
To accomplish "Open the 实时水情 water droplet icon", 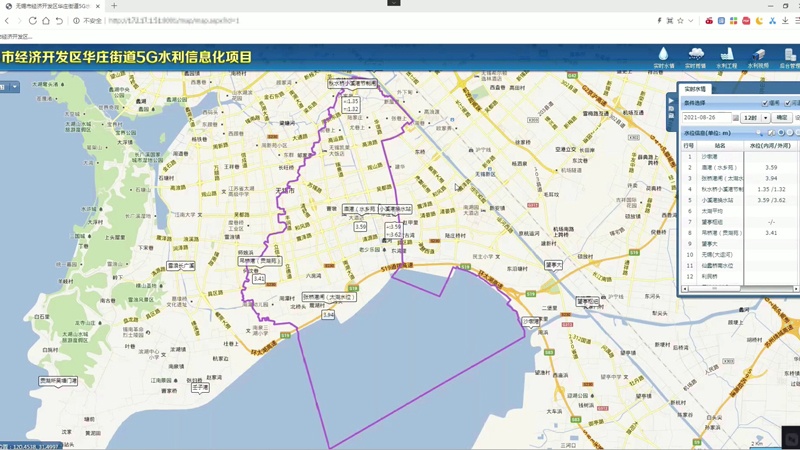I will pyautogui.click(x=663, y=55).
